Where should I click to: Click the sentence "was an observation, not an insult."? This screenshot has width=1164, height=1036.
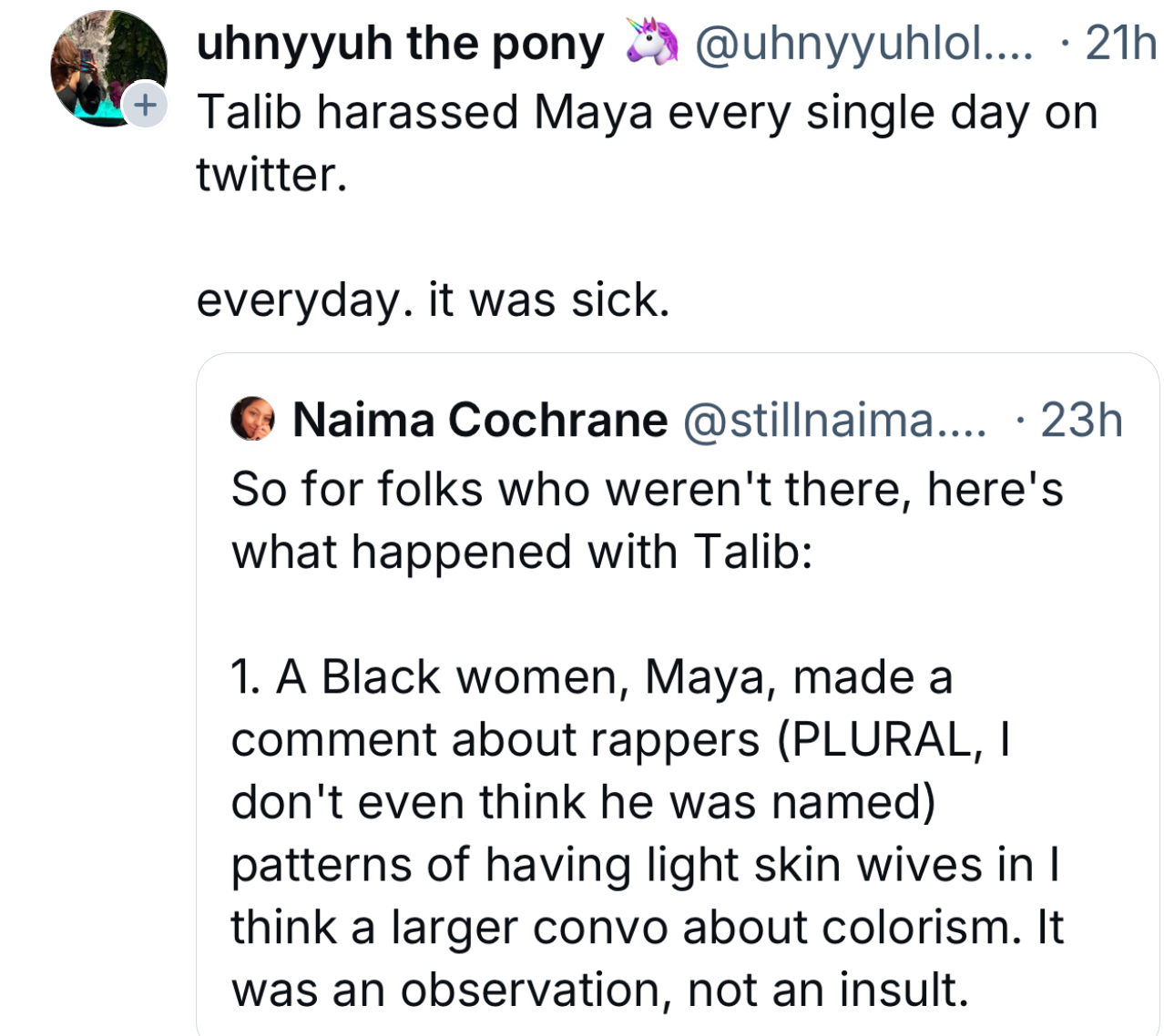(x=599, y=990)
